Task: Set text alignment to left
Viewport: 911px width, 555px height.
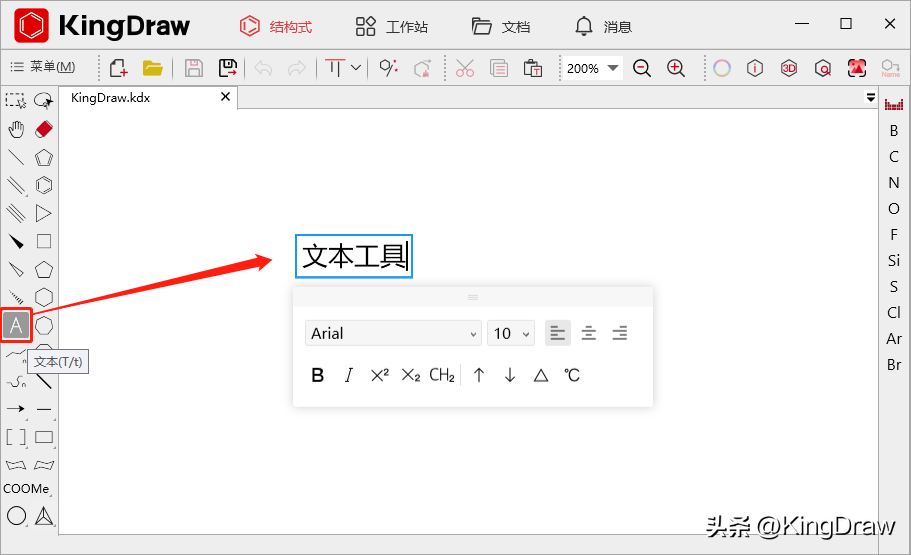Action: 558,333
